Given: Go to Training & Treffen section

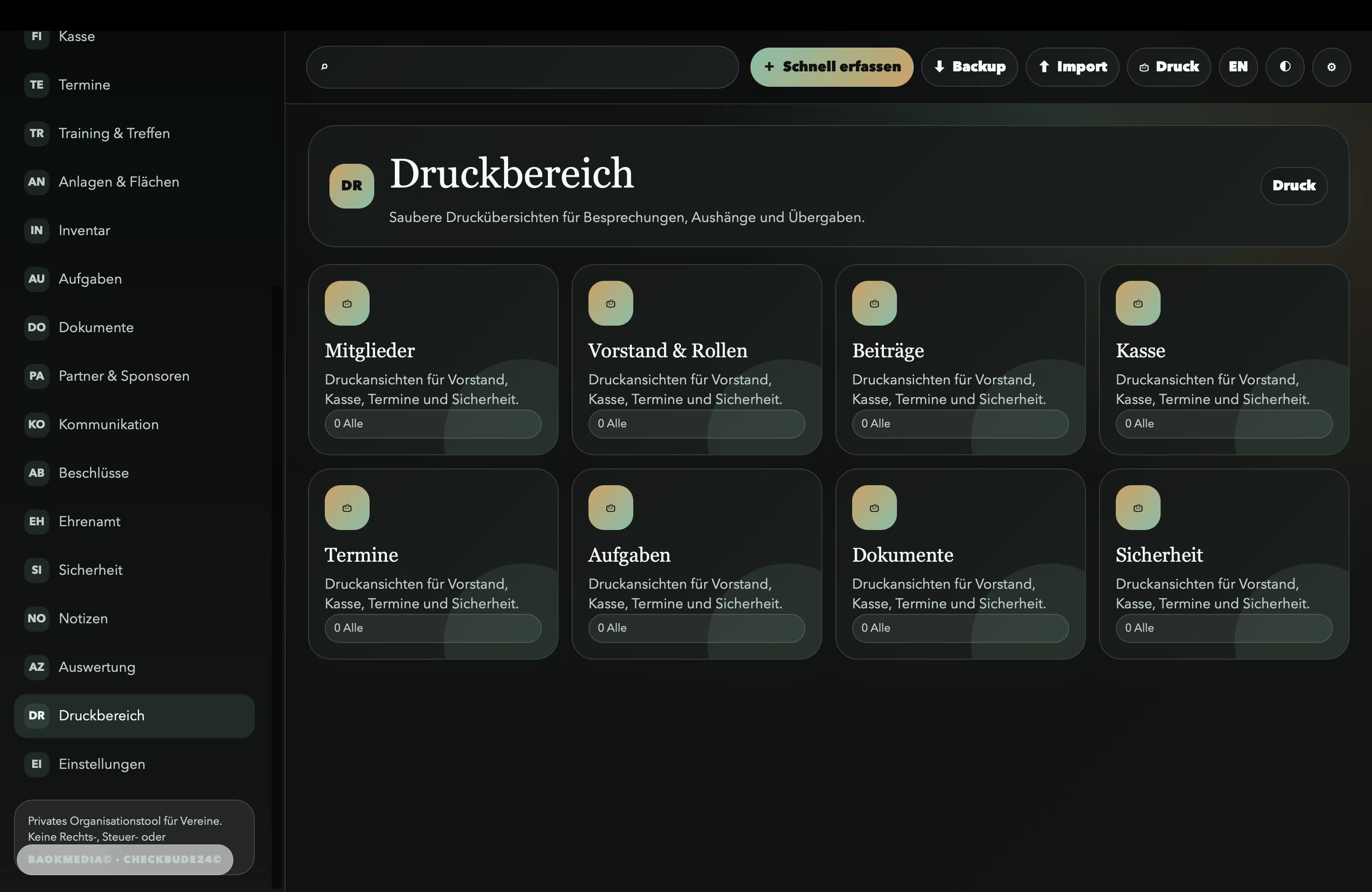Looking at the screenshot, I should point(134,133).
